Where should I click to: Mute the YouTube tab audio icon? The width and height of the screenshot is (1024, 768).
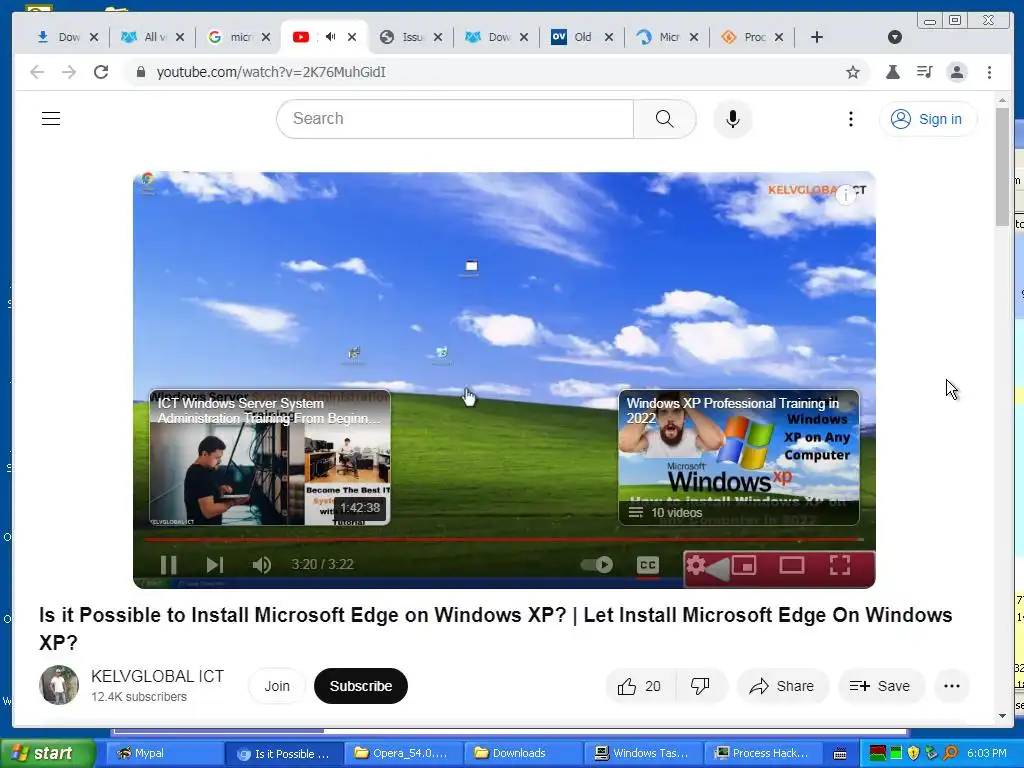click(x=330, y=37)
